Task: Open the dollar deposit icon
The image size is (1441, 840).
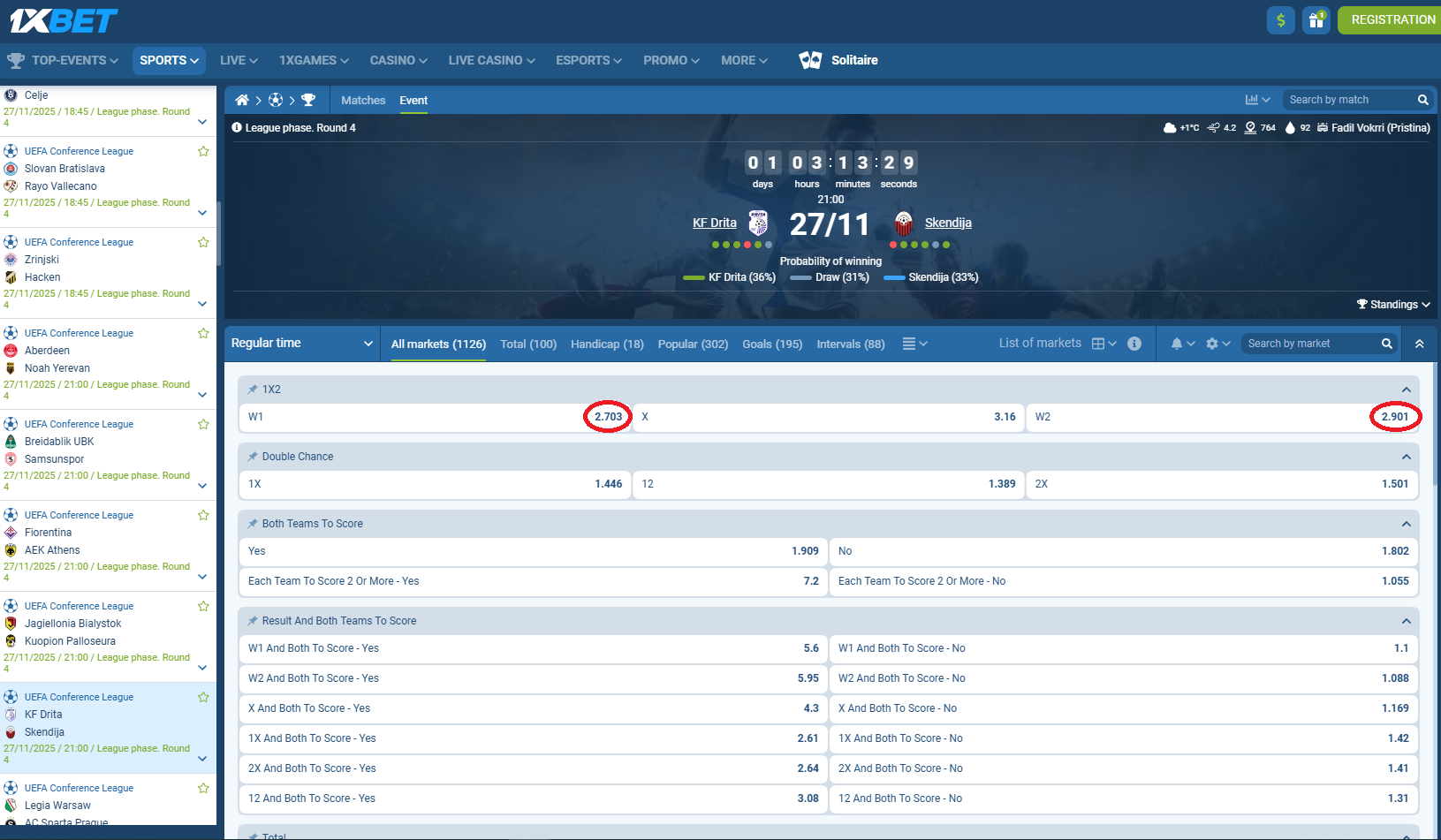Action: point(1280,19)
